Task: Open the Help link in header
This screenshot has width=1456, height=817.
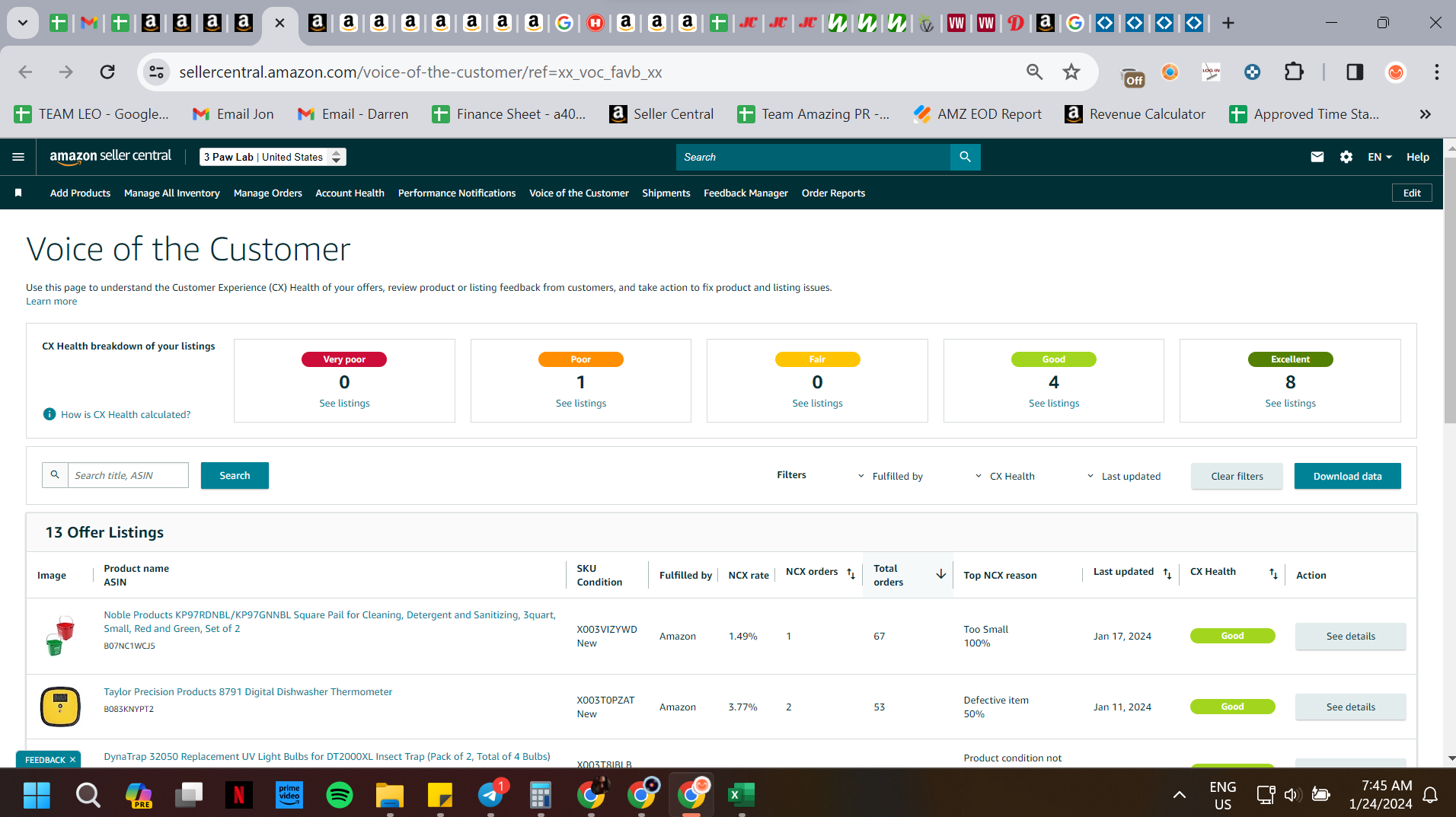Action: coord(1417,157)
